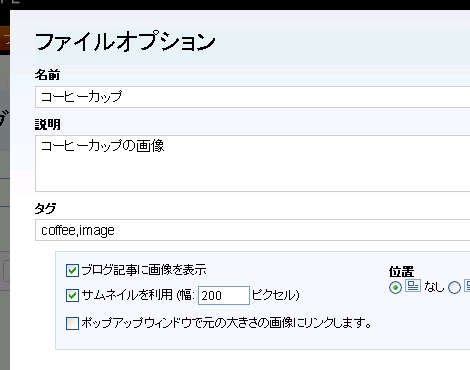Click the 名前 input field with コーヒーカップ
The image size is (470, 370).
pyautogui.click(x=252, y=97)
